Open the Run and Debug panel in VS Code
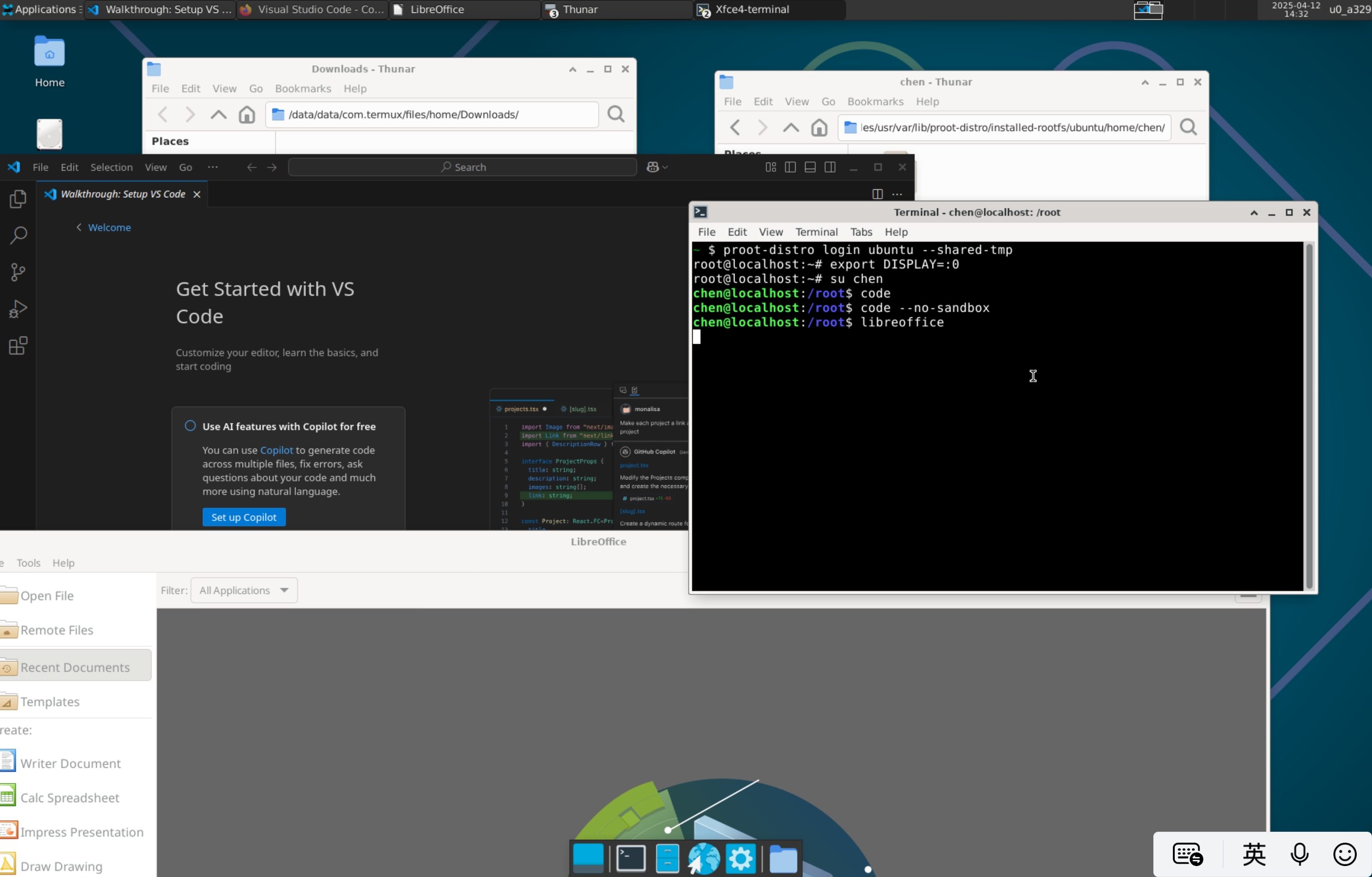Screen dimensions: 1372x877 18,308
